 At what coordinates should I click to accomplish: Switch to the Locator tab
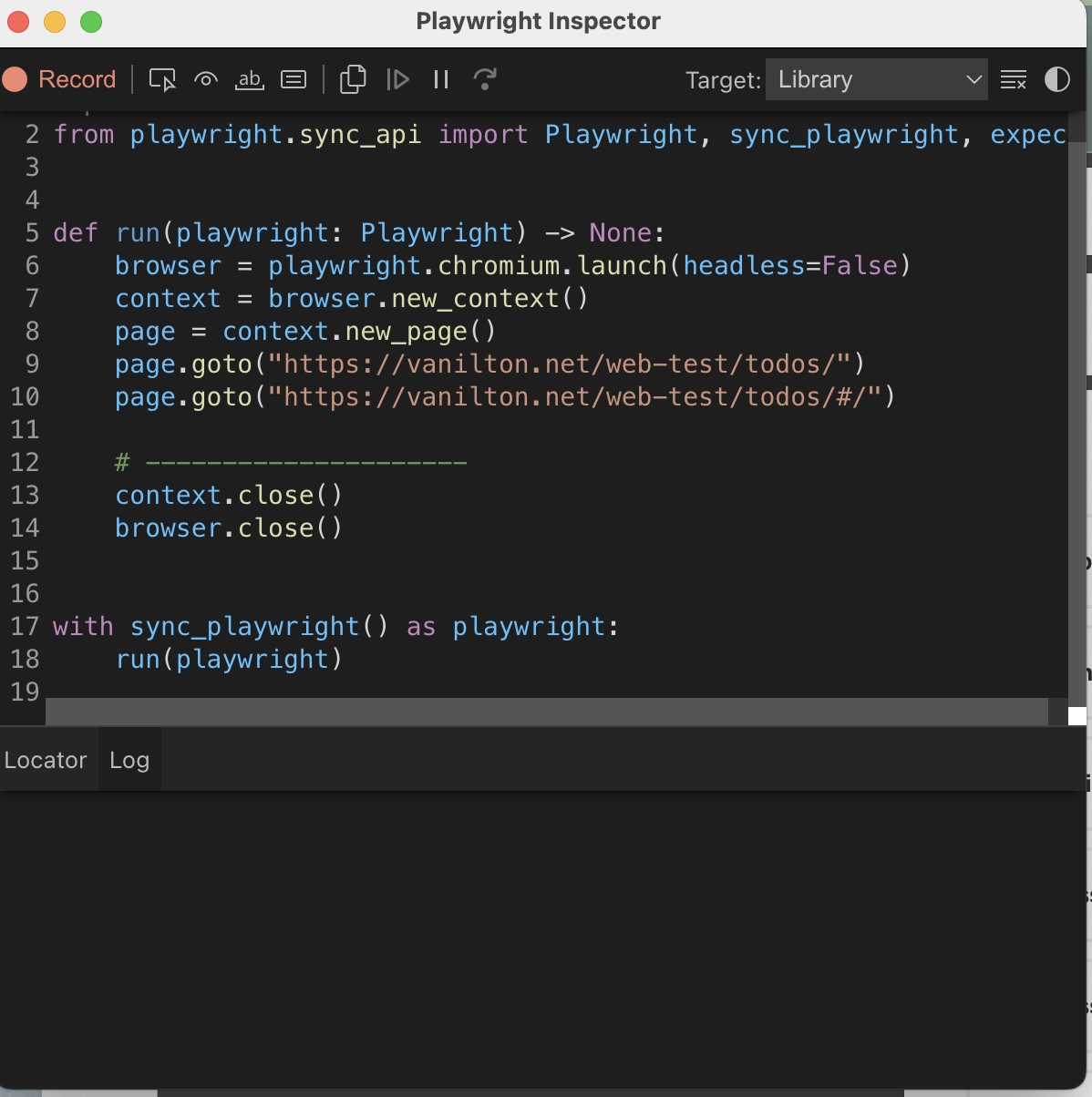pos(46,760)
